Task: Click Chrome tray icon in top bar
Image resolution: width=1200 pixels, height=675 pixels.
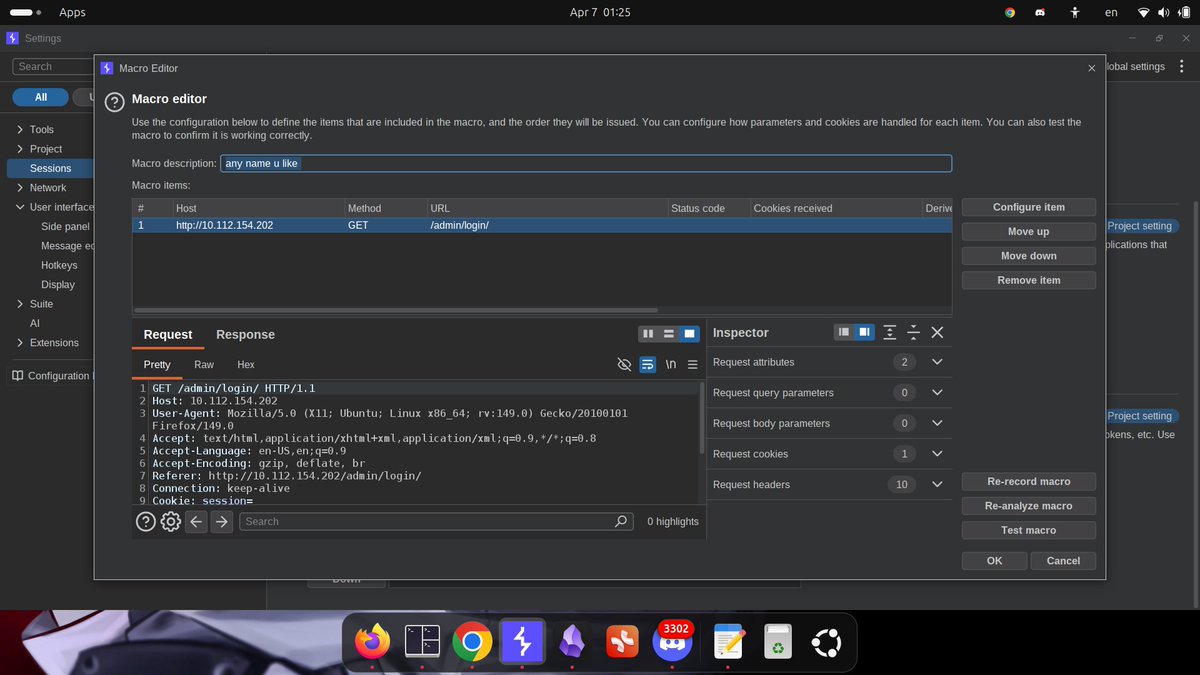Action: pyautogui.click(x=1010, y=12)
